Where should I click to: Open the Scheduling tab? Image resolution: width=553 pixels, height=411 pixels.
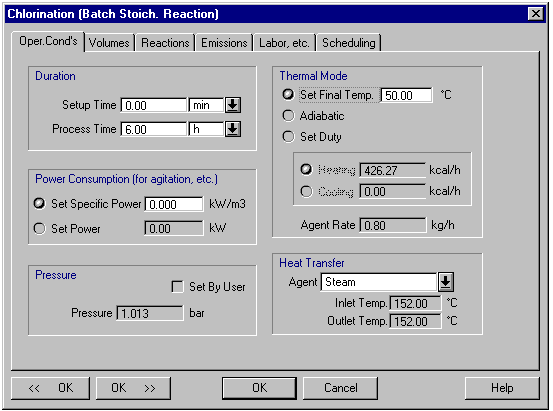point(349,43)
